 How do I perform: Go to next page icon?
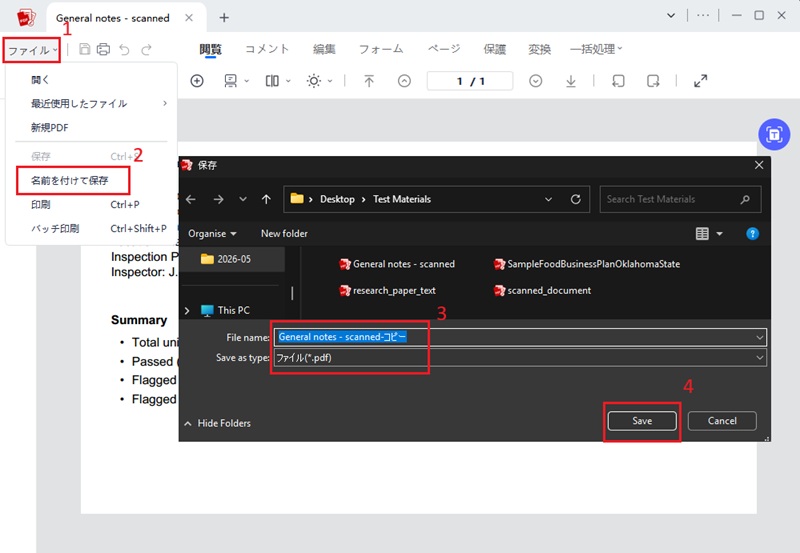(536, 81)
